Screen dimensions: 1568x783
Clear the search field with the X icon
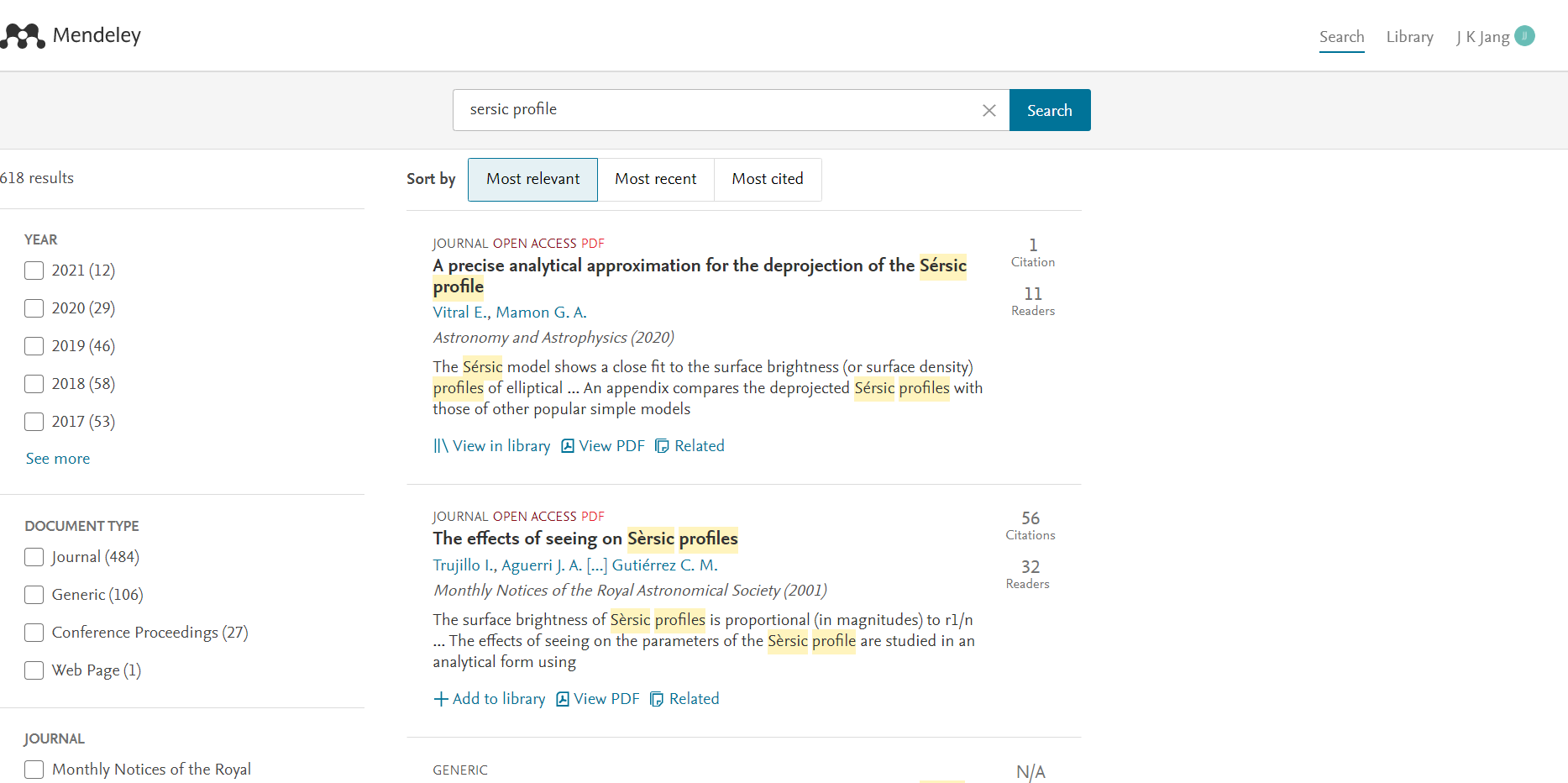tap(989, 110)
